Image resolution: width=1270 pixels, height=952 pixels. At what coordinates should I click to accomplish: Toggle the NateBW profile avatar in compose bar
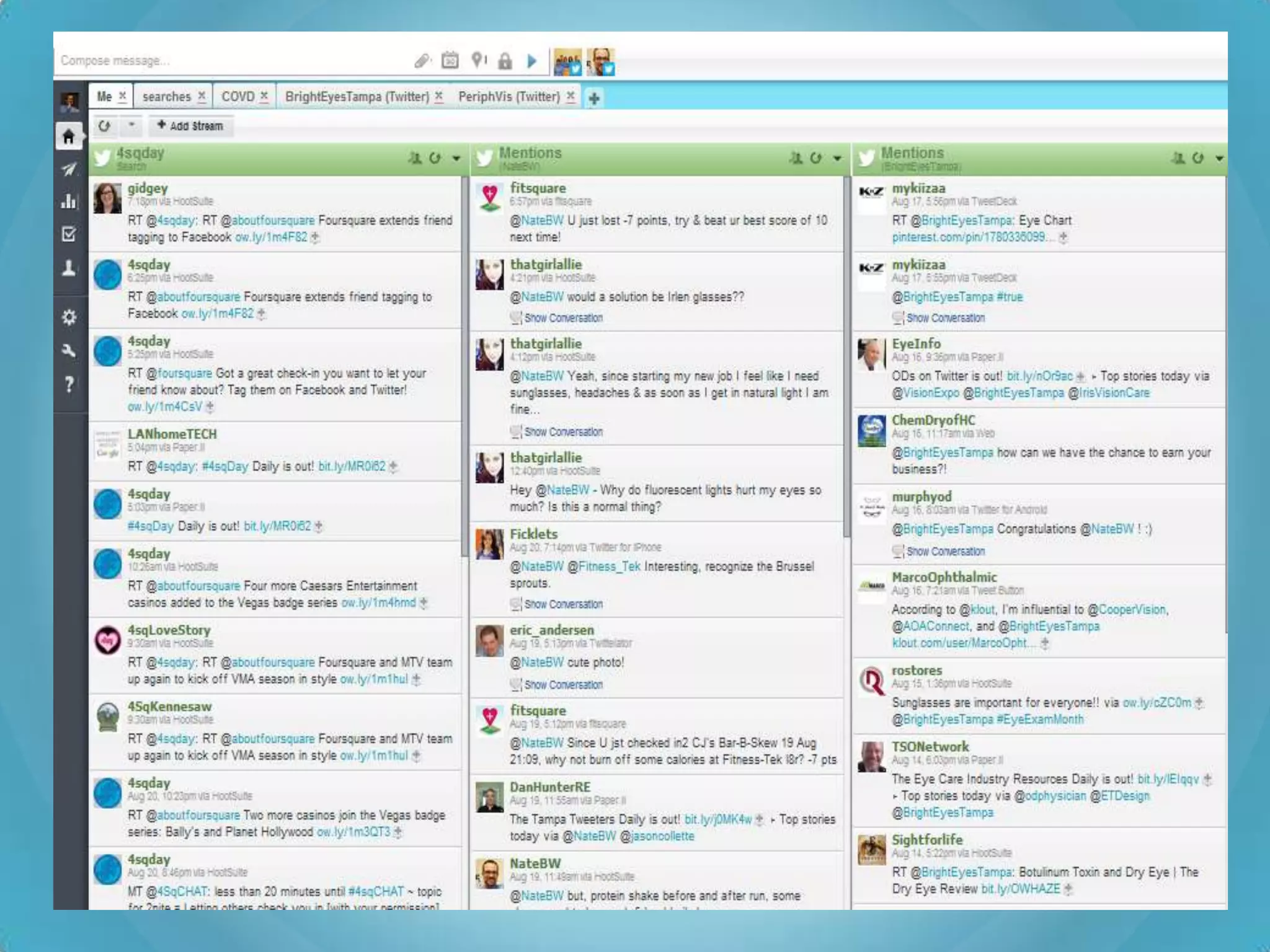tap(600, 62)
